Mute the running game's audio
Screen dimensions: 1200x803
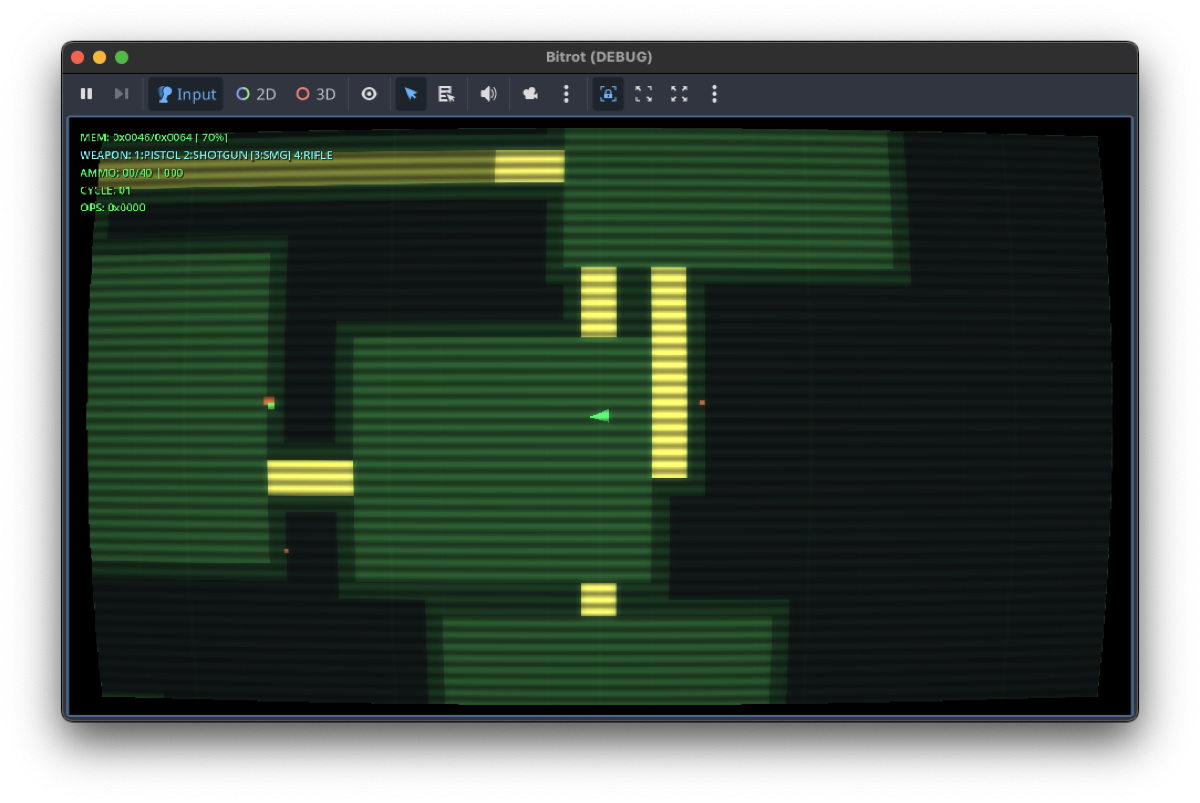488,93
